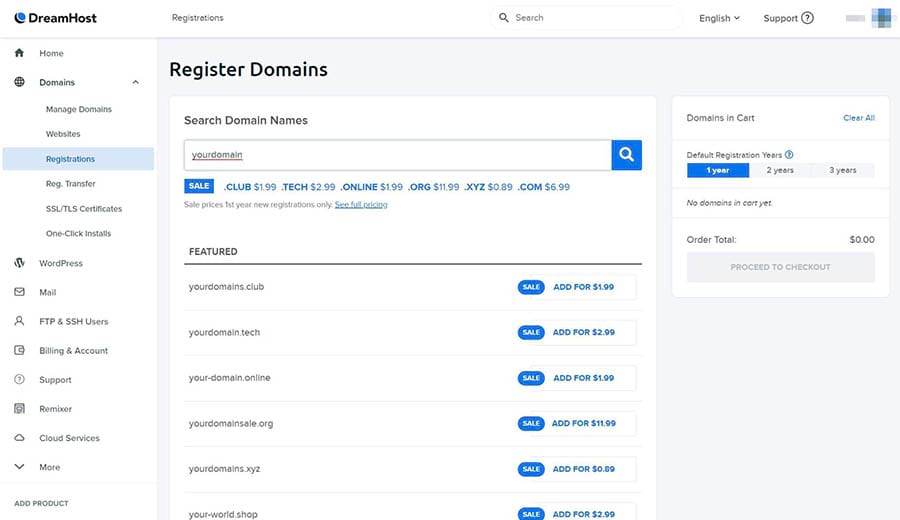Open Reg. Transfer in sidebar
900x520 pixels.
tap(71, 184)
